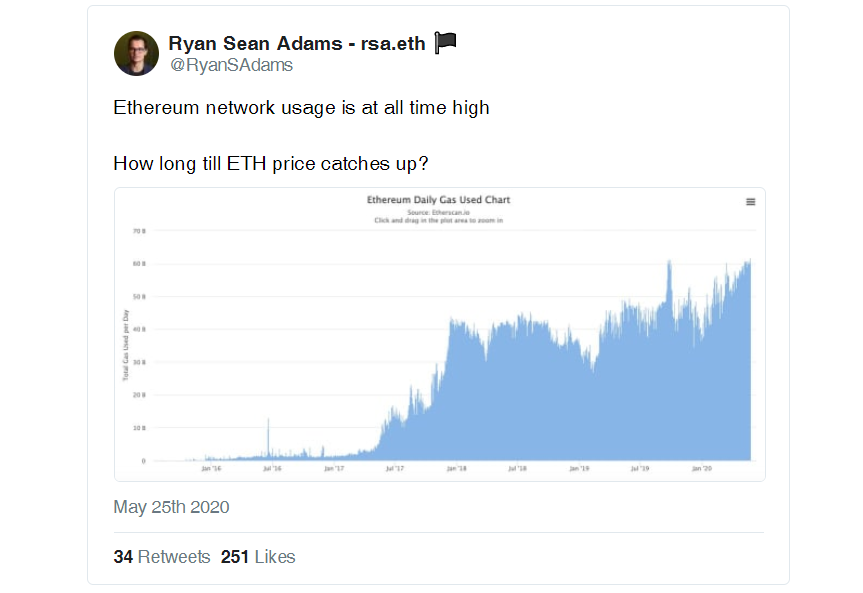Open tweet via May 25th 2020 timestamp
Viewport: 863px width, 593px height.
(170, 507)
